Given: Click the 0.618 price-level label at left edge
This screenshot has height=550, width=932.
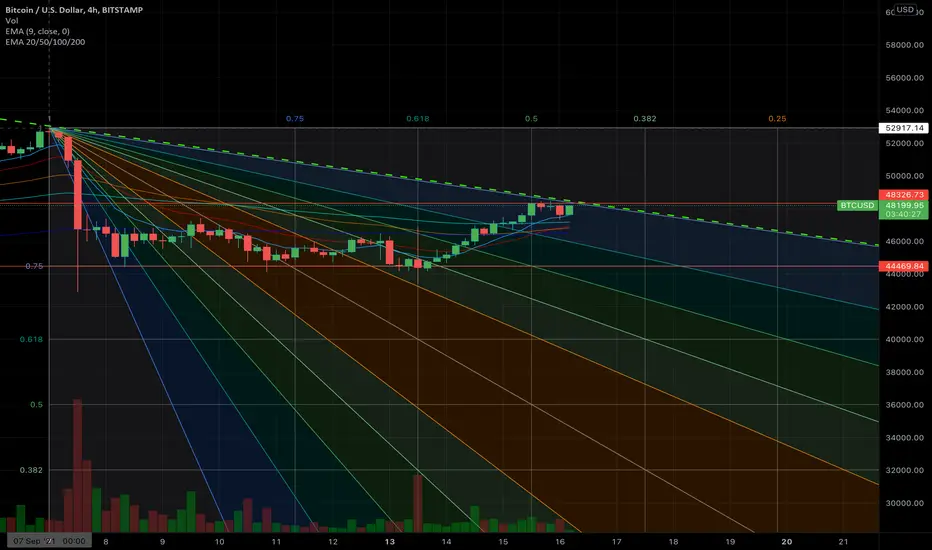Looking at the screenshot, I should [32, 340].
